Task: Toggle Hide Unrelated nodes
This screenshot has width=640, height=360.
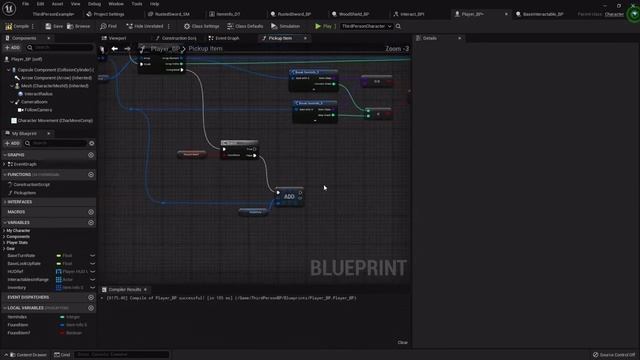Action: (x=144, y=26)
